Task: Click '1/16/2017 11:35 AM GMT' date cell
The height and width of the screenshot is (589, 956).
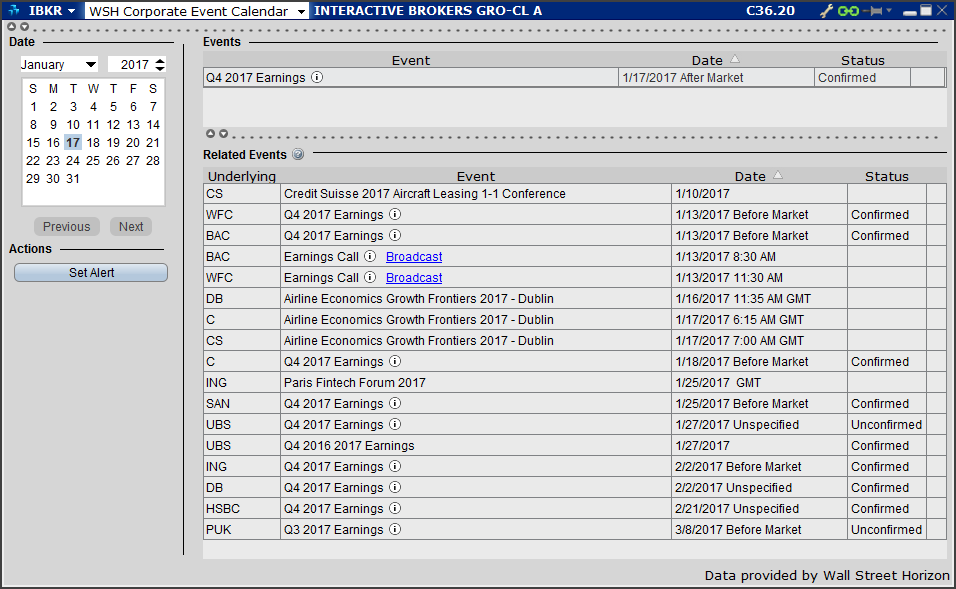Action: point(759,298)
